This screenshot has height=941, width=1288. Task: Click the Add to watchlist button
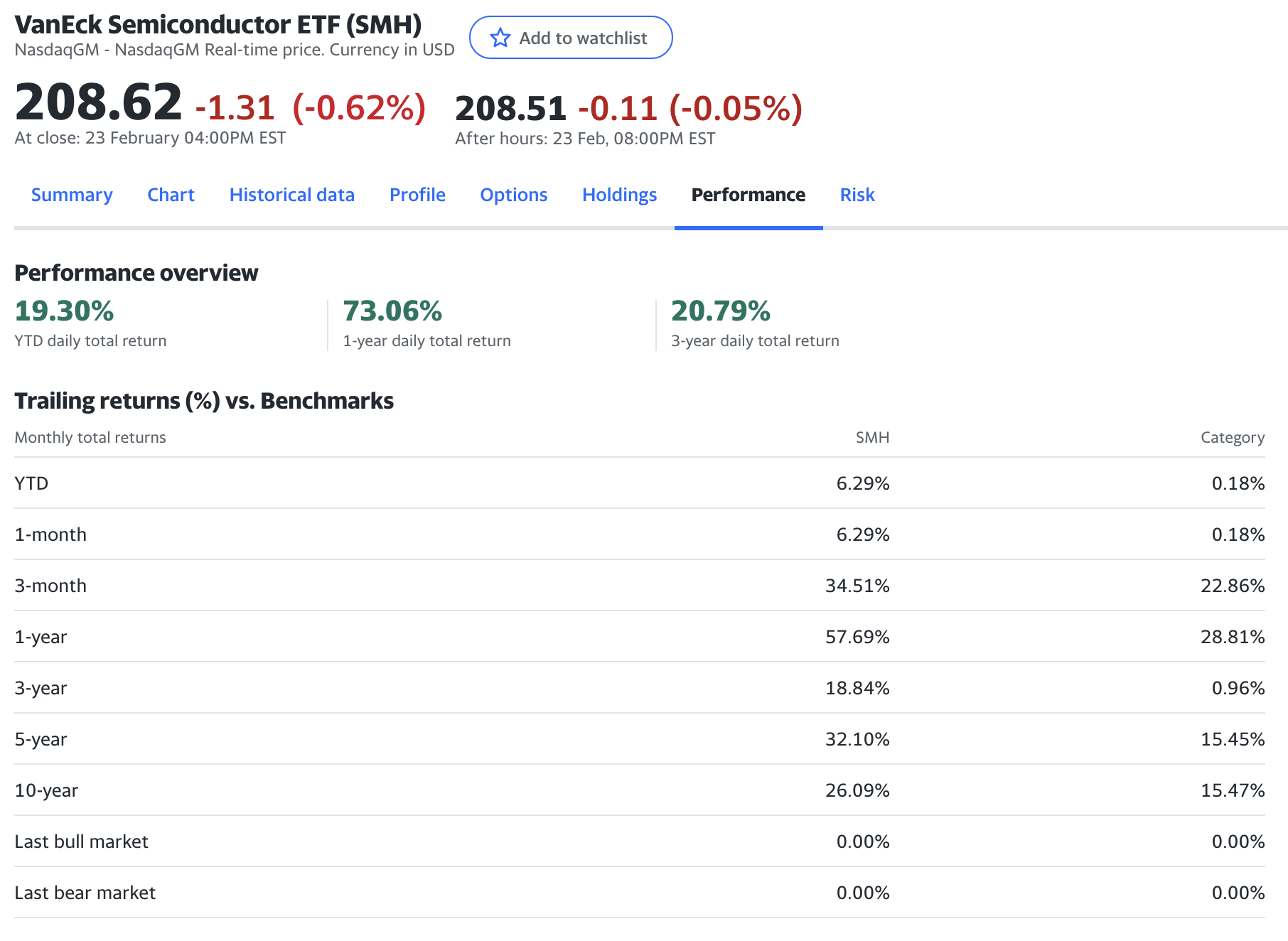[571, 38]
